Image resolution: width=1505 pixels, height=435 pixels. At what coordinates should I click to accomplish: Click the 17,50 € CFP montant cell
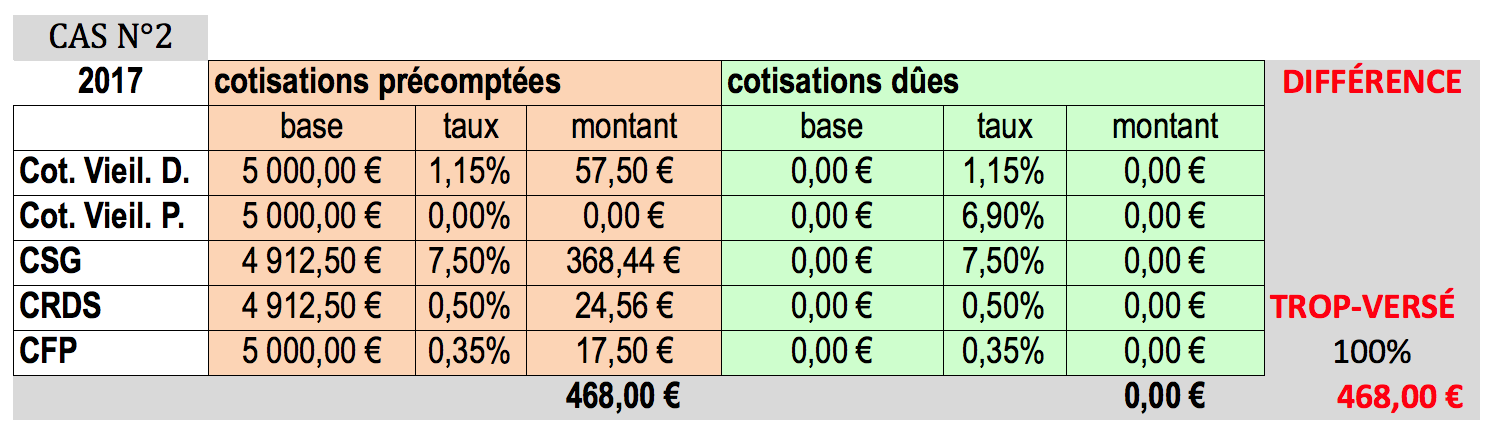[624, 353]
